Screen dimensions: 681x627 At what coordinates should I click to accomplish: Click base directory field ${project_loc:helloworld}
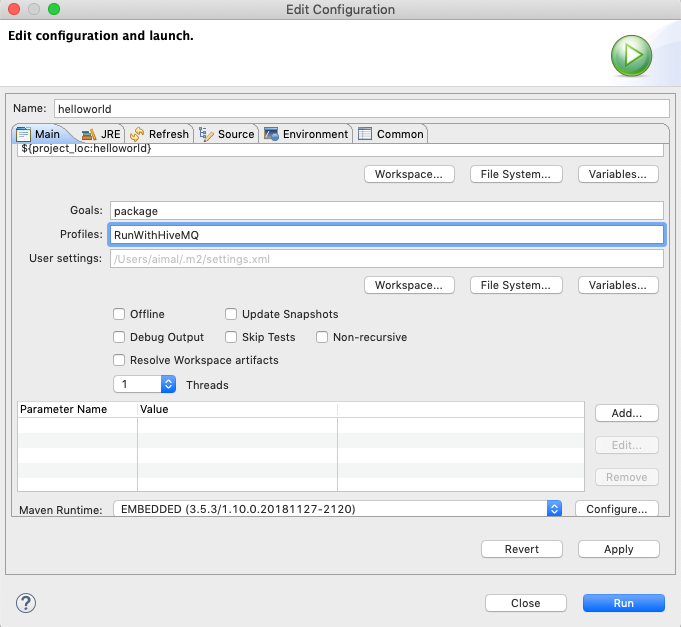coord(340,149)
